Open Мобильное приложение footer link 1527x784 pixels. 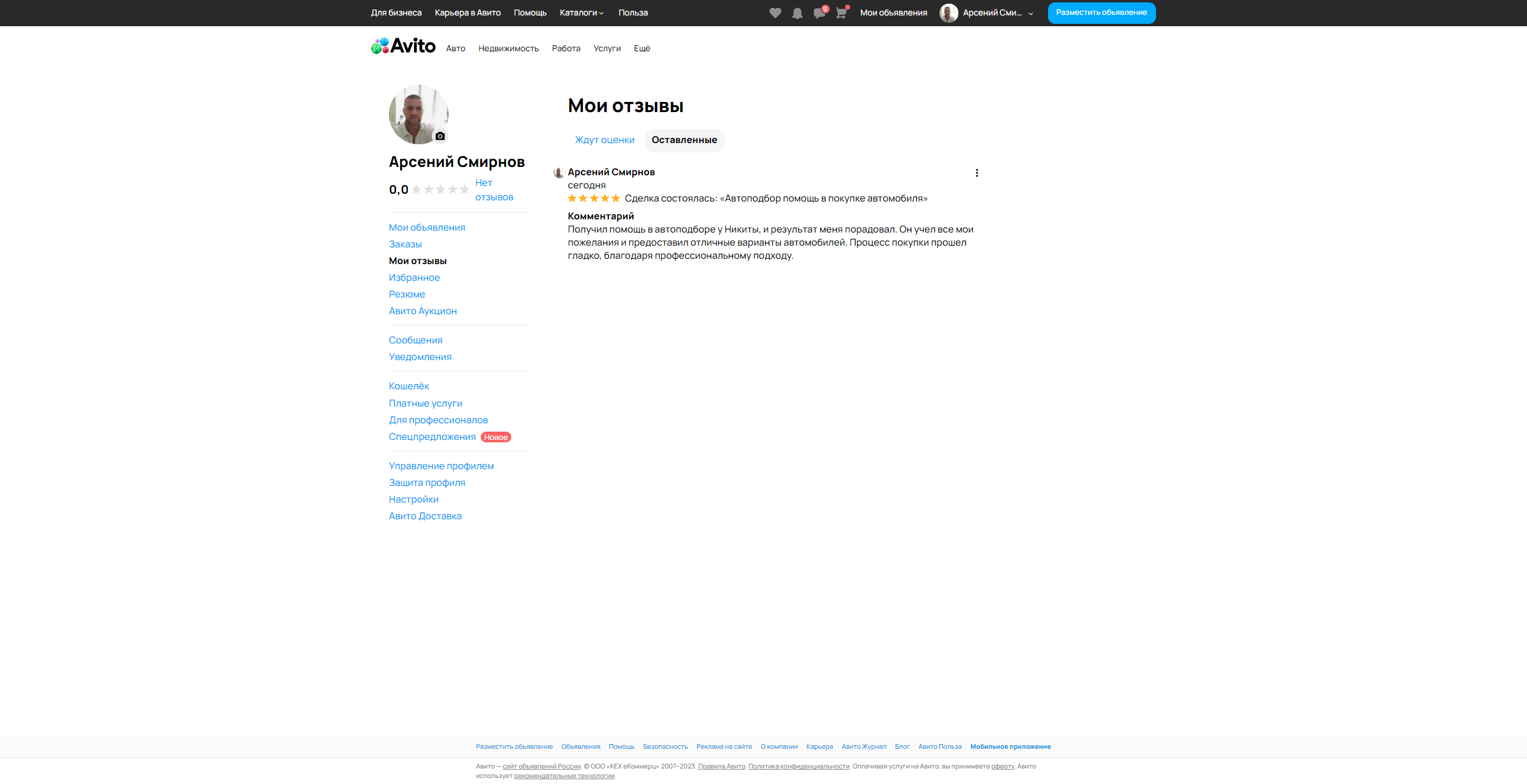tap(1010, 746)
